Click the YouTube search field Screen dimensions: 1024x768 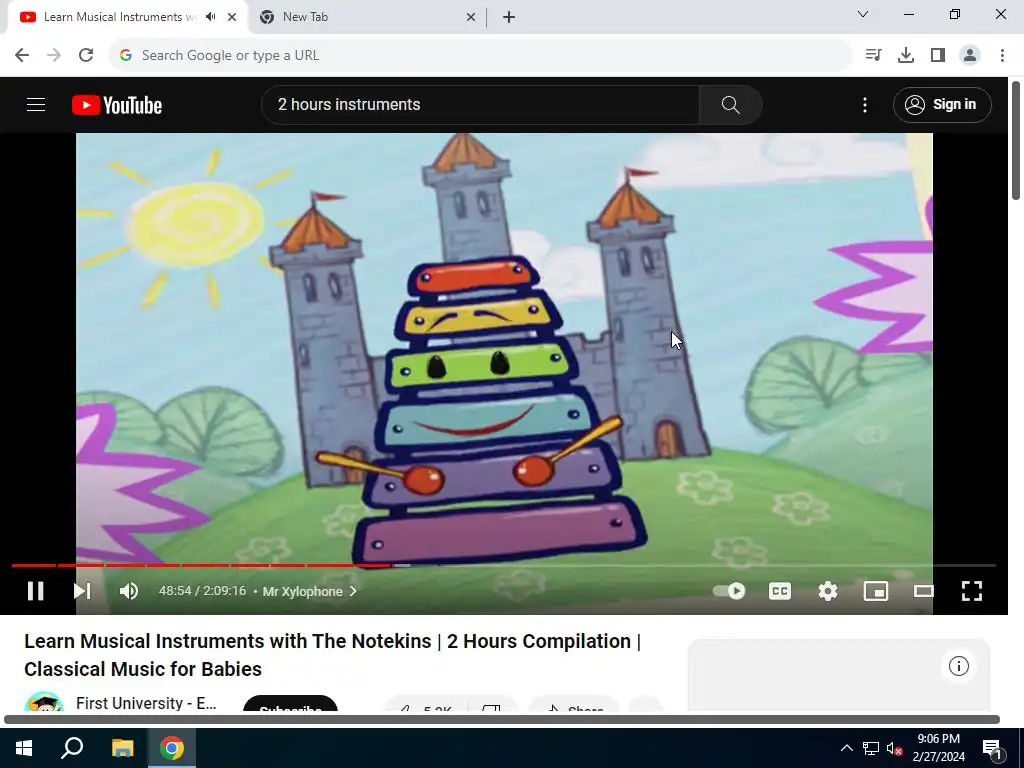pos(480,104)
